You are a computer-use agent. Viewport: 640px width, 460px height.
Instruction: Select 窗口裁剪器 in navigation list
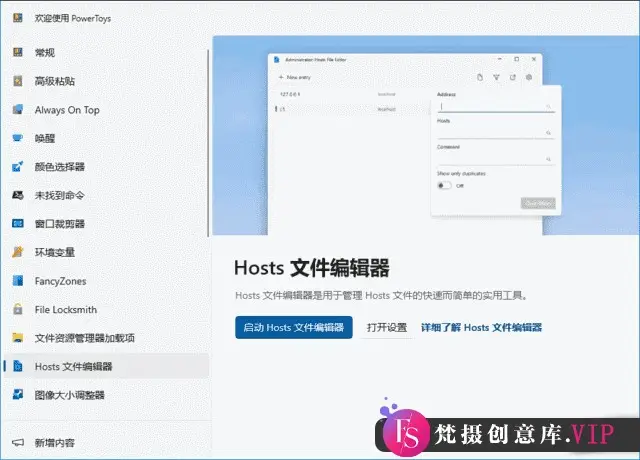[x=106, y=224]
